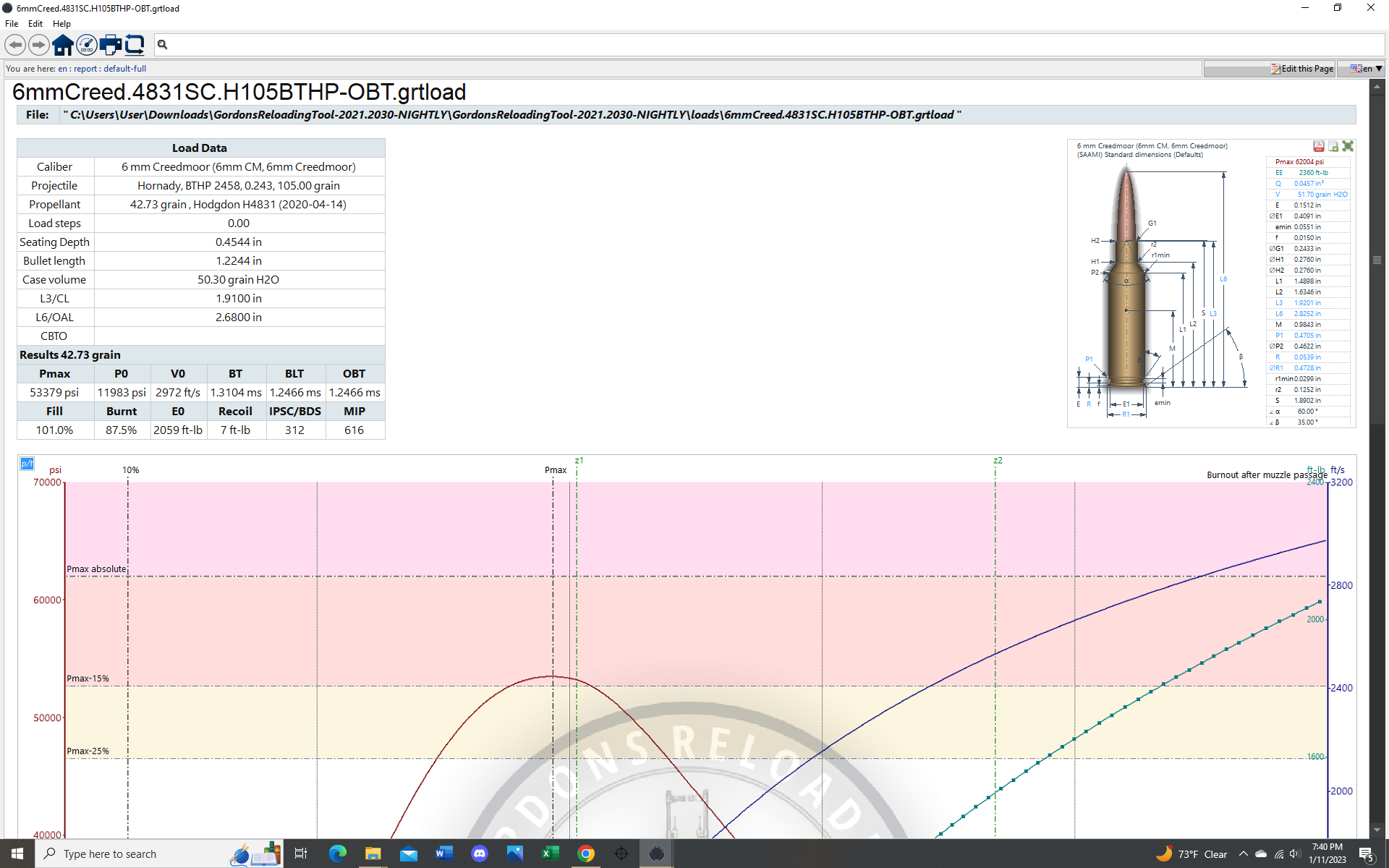Screen dimensions: 1389x868
Task: Open Task View from the taskbar
Action: 301,854
